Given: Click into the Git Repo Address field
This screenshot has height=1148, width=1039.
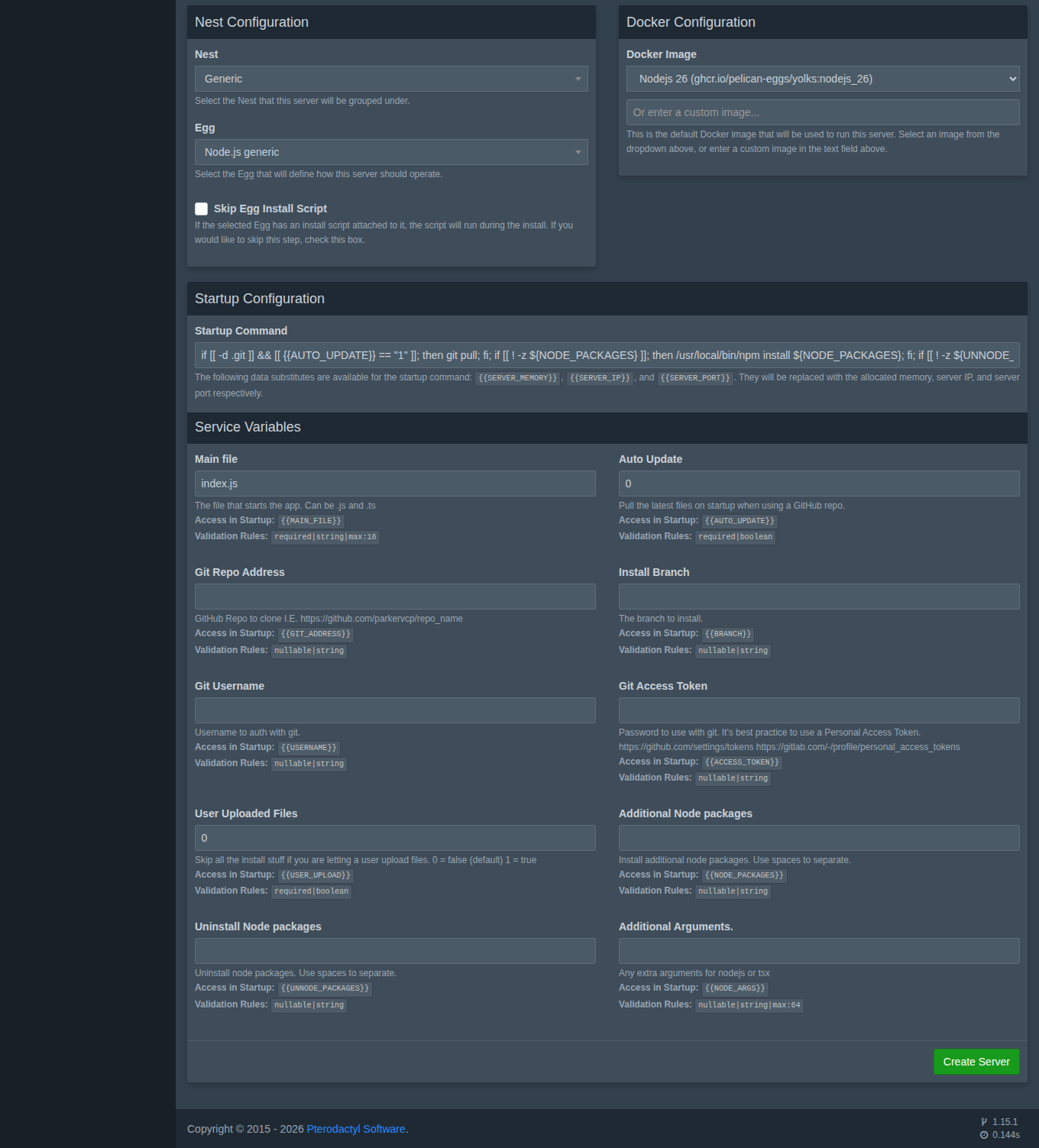Looking at the screenshot, I should point(395,597).
